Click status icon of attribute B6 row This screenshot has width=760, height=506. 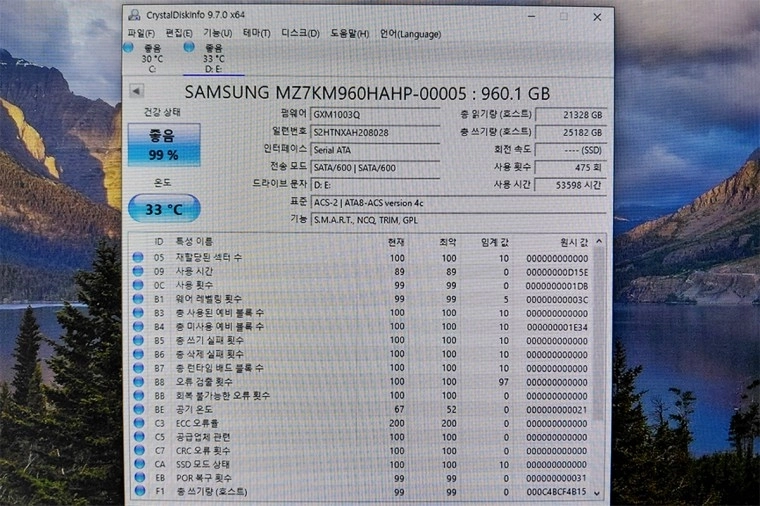[x=139, y=354]
